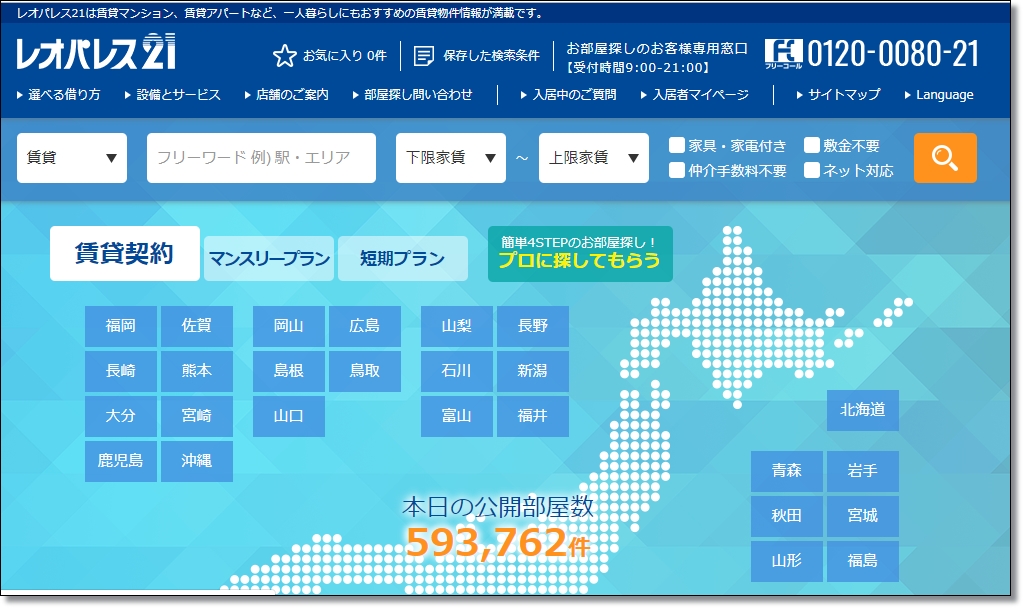Click the phone number 0120-0080-21

[x=893, y=53]
